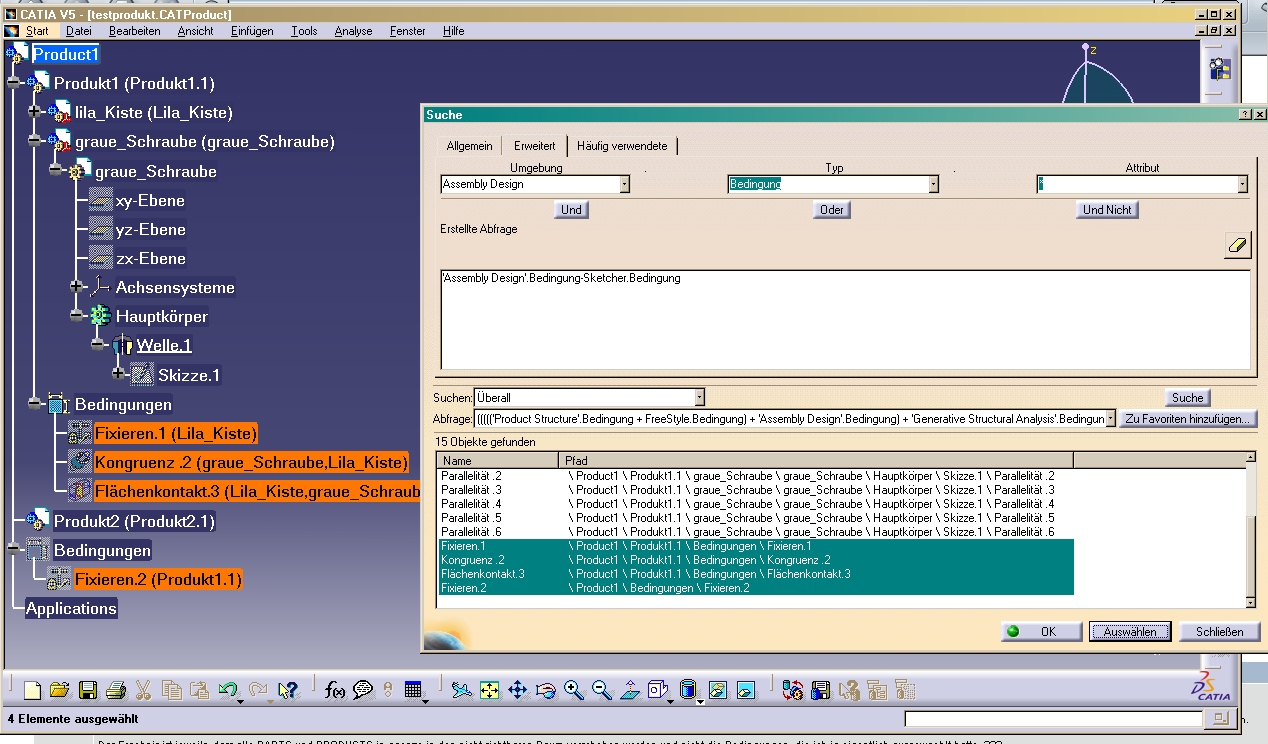The image size is (1268, 744).
Task: Select the Pan view tool
Action: [518, 690]
